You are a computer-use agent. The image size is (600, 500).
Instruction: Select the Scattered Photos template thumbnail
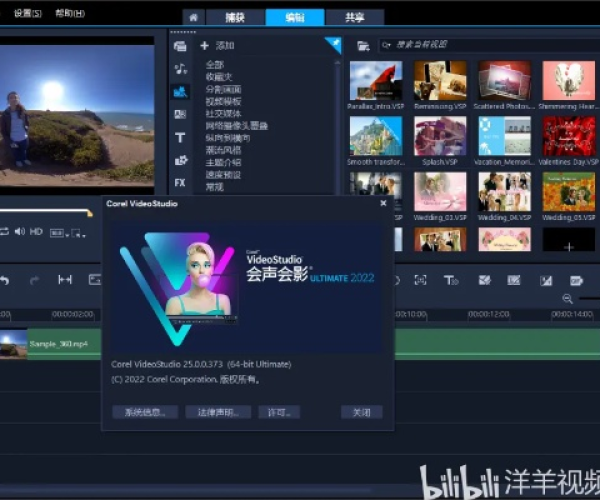pyautogui.click(x=504, y=81)
